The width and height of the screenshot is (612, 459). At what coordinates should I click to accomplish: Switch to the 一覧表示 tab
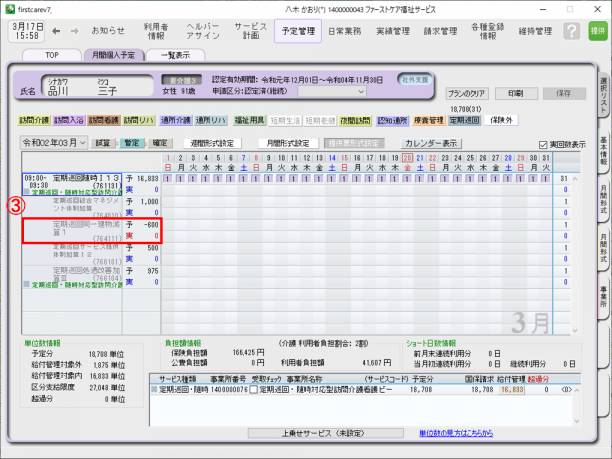(x=175, y=55)
